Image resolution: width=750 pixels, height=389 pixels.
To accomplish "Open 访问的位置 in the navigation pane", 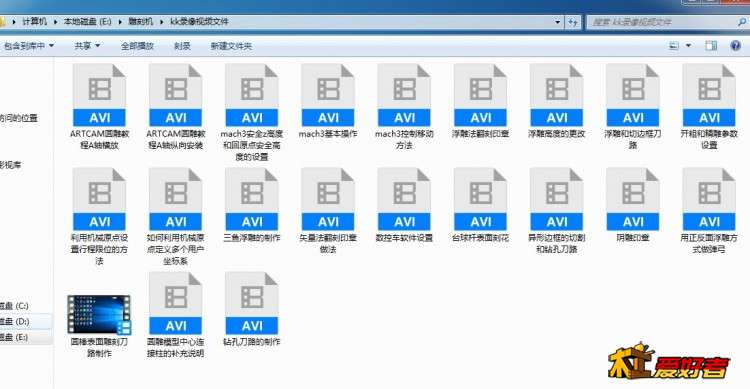I will (19, 118).
